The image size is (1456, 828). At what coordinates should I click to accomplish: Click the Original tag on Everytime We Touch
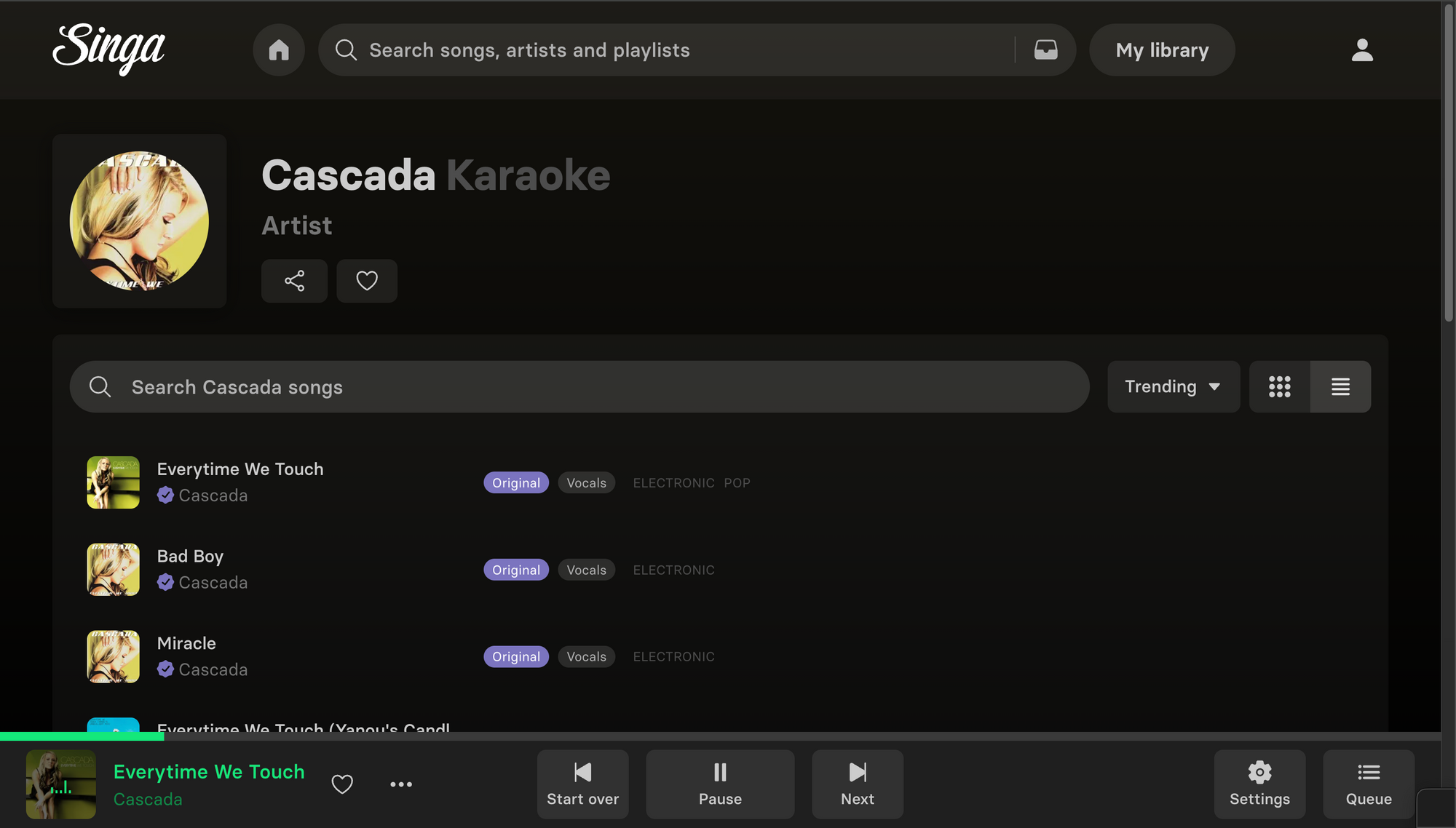[516, 482]
